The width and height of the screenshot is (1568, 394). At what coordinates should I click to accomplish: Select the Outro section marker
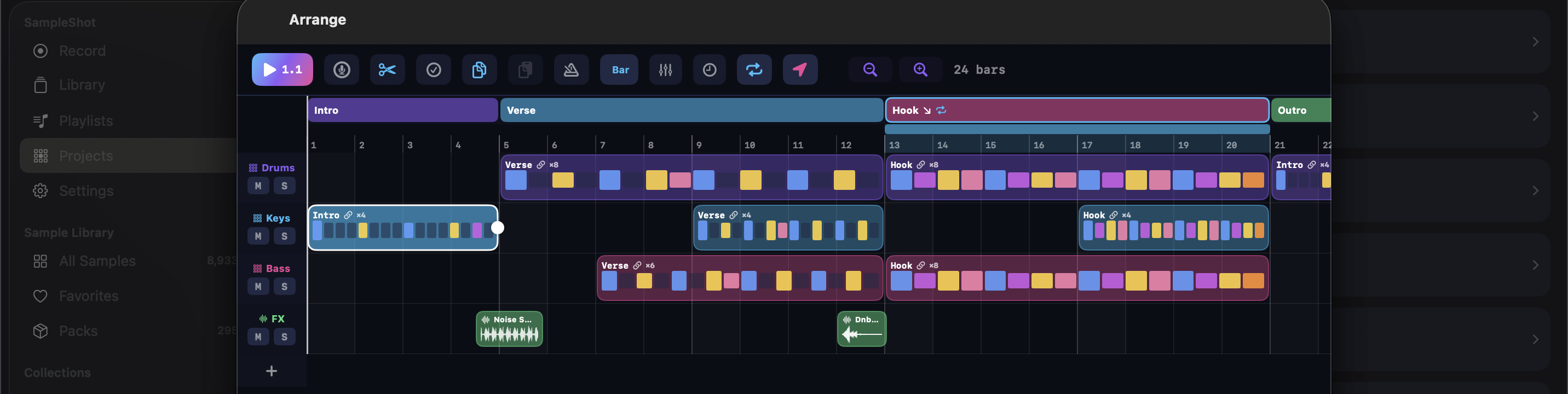[1301, 110]
